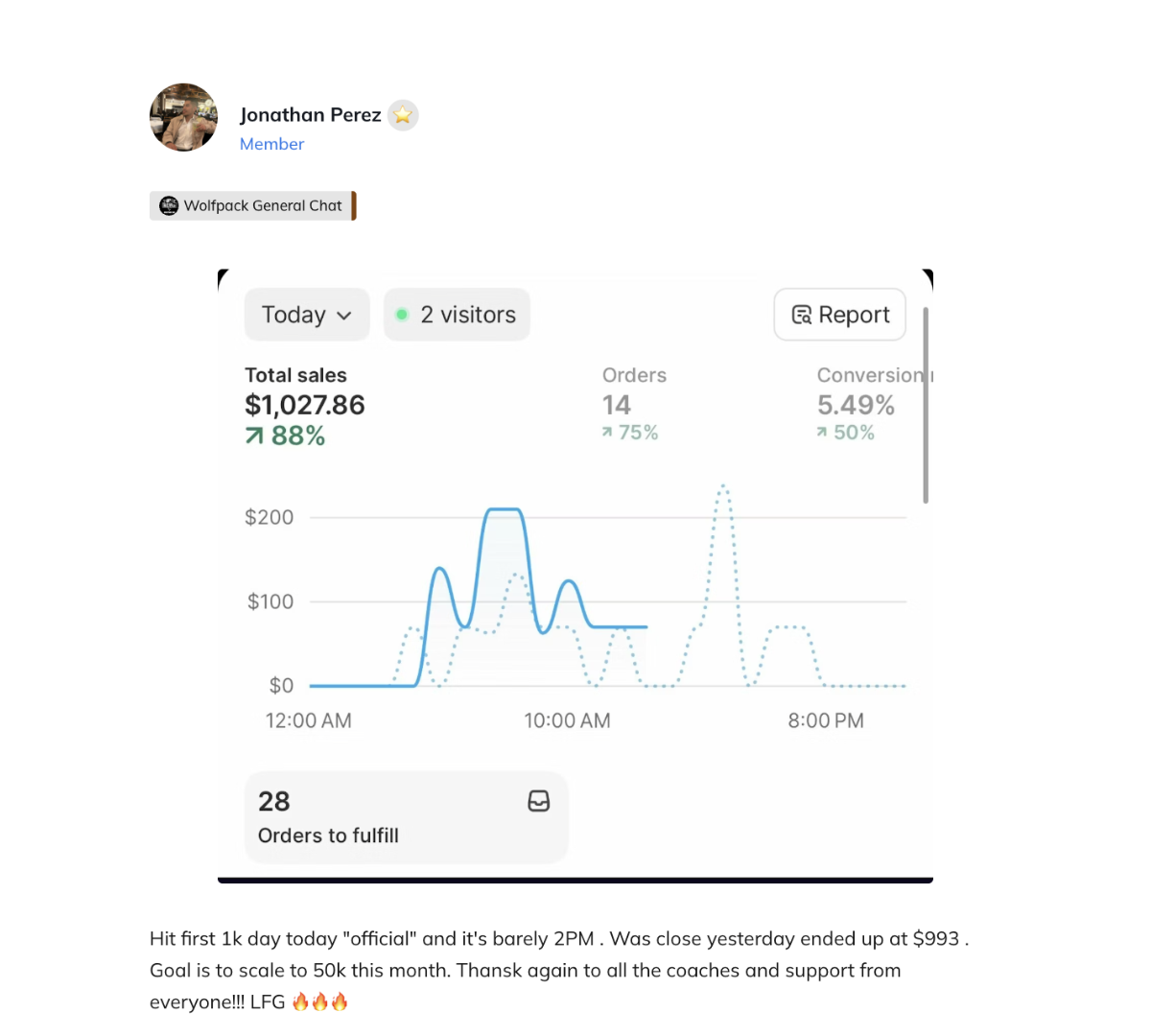Image resolution: width=1151 pixels, height=1036 pixels.
Task: Click the gold star badge beside the name
Action: 403,115
